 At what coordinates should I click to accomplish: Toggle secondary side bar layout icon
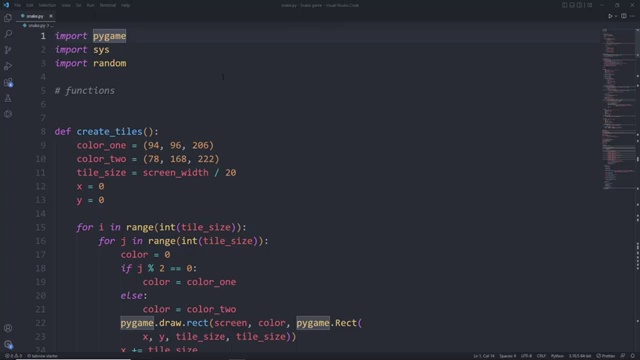coord(579,5)
